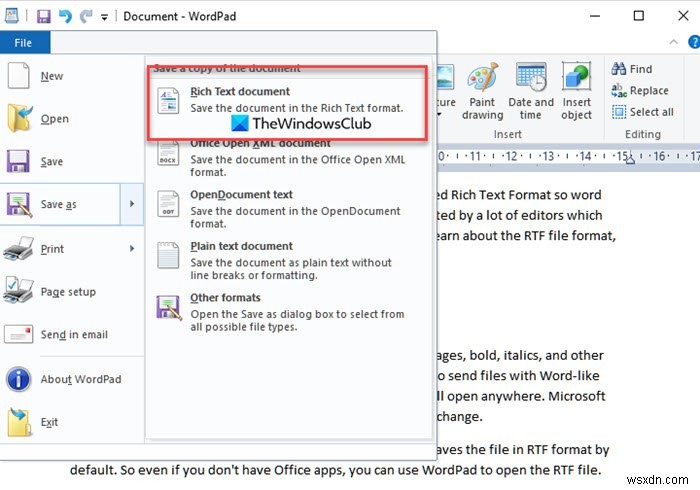Screen dimensions: 700x490
Task: Click the Save as floppy-with-pencil icon
Action: tap(19, 205)
